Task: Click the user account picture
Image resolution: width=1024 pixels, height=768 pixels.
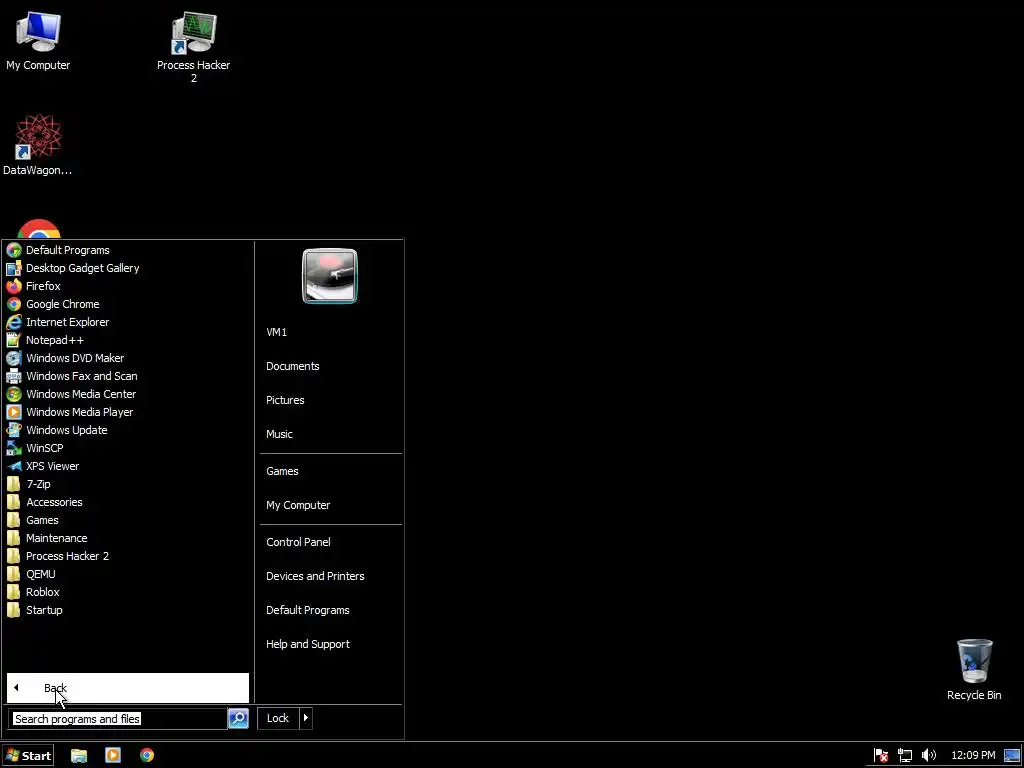Action: point(330,276)
